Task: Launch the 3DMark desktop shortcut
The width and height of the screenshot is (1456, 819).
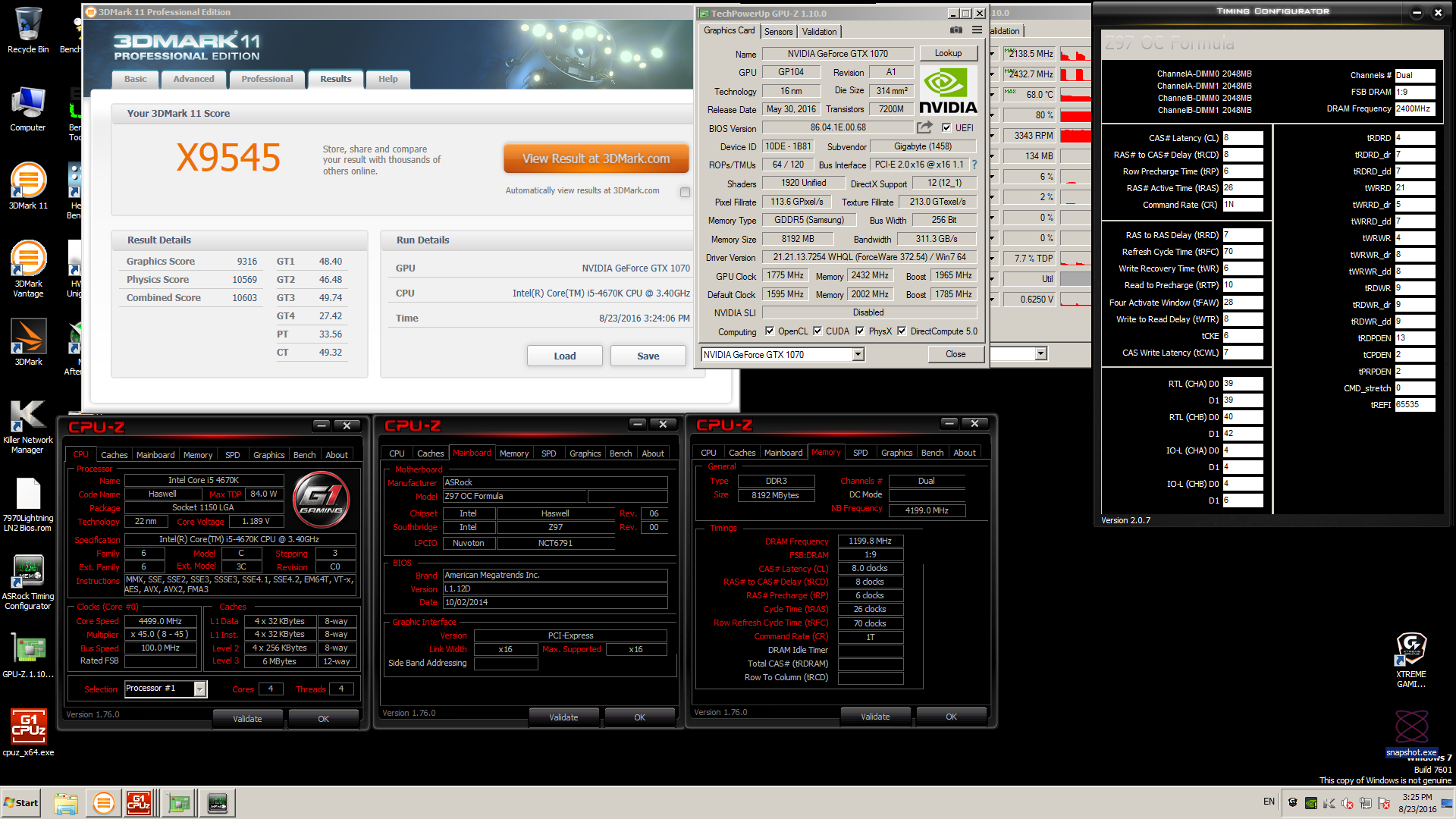Action: pyautogui.click(x=28, y=342)
